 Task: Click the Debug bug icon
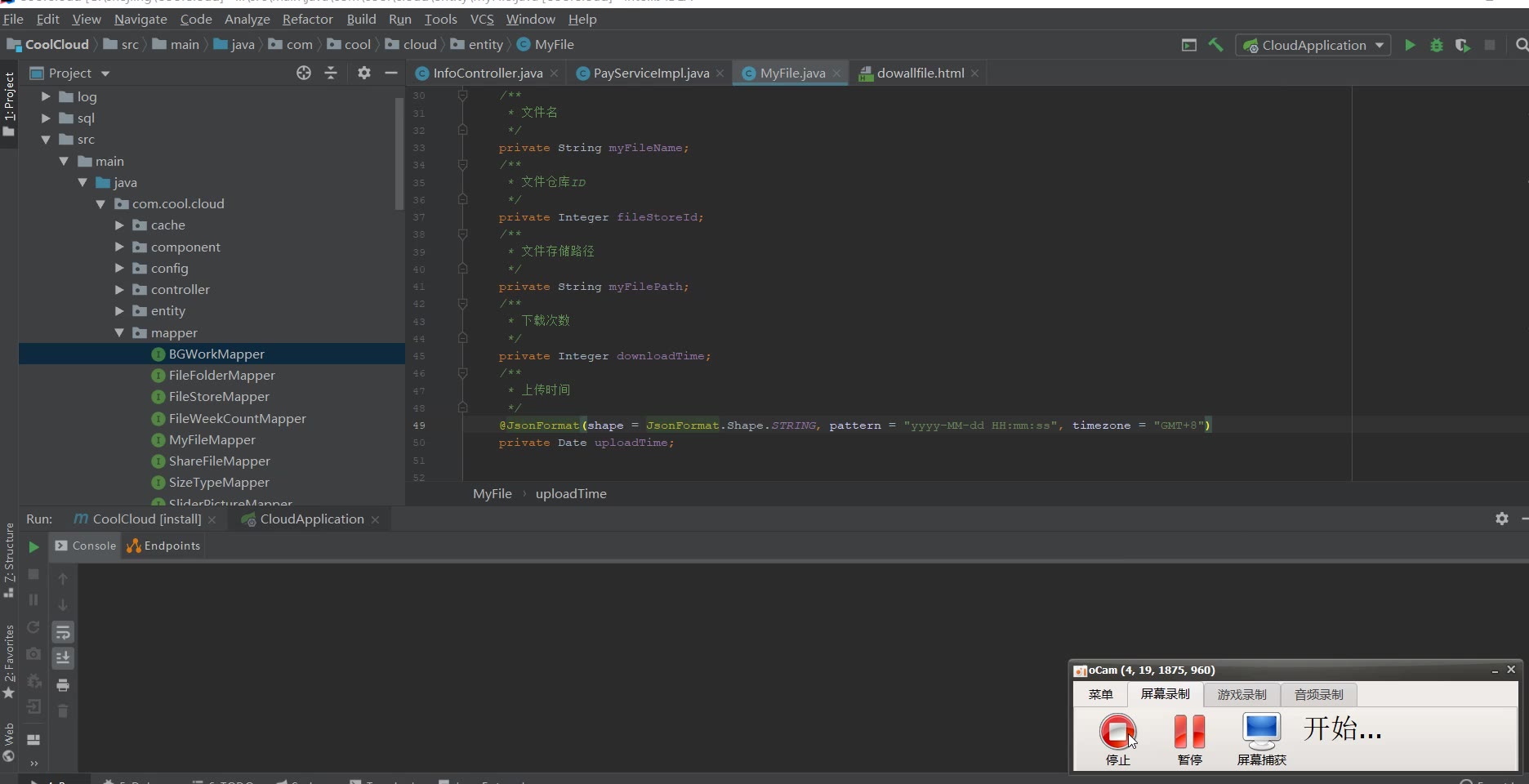1437,46
